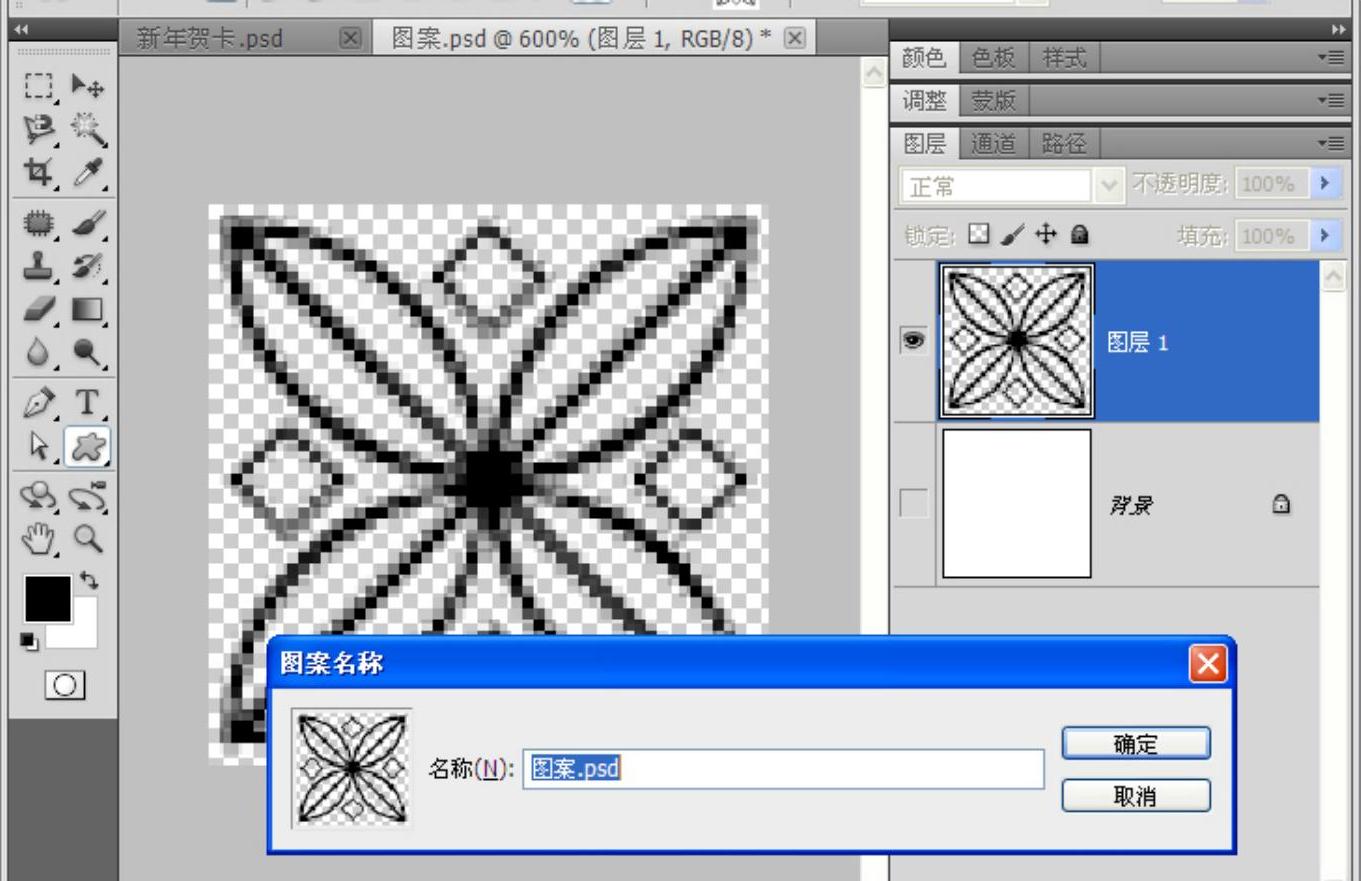Show the 背景 layer via visibility box
The height and width of the screenshot is (881, 1361).
pos(913,504)
